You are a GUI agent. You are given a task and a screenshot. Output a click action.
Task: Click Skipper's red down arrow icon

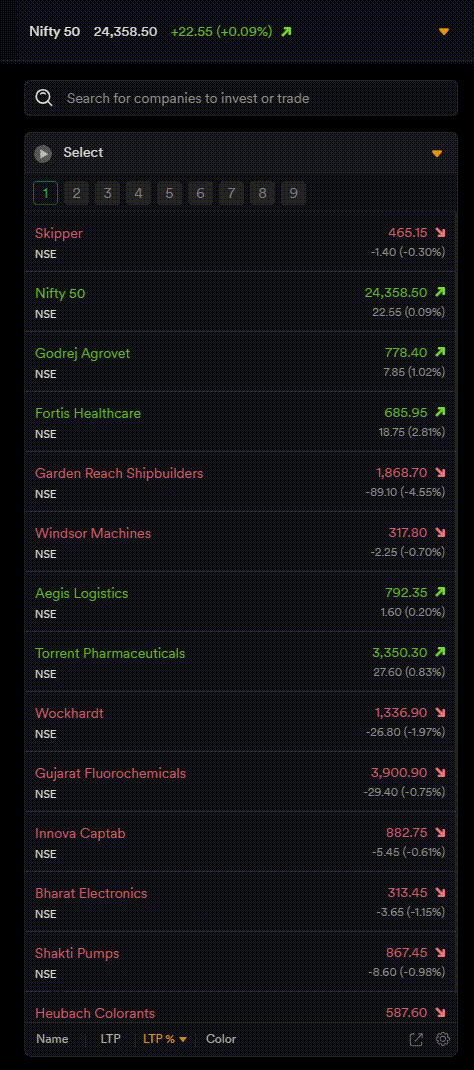click(441, 233)
